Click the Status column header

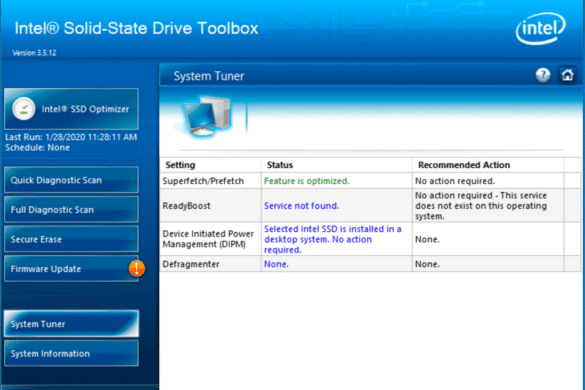(337, 165)
